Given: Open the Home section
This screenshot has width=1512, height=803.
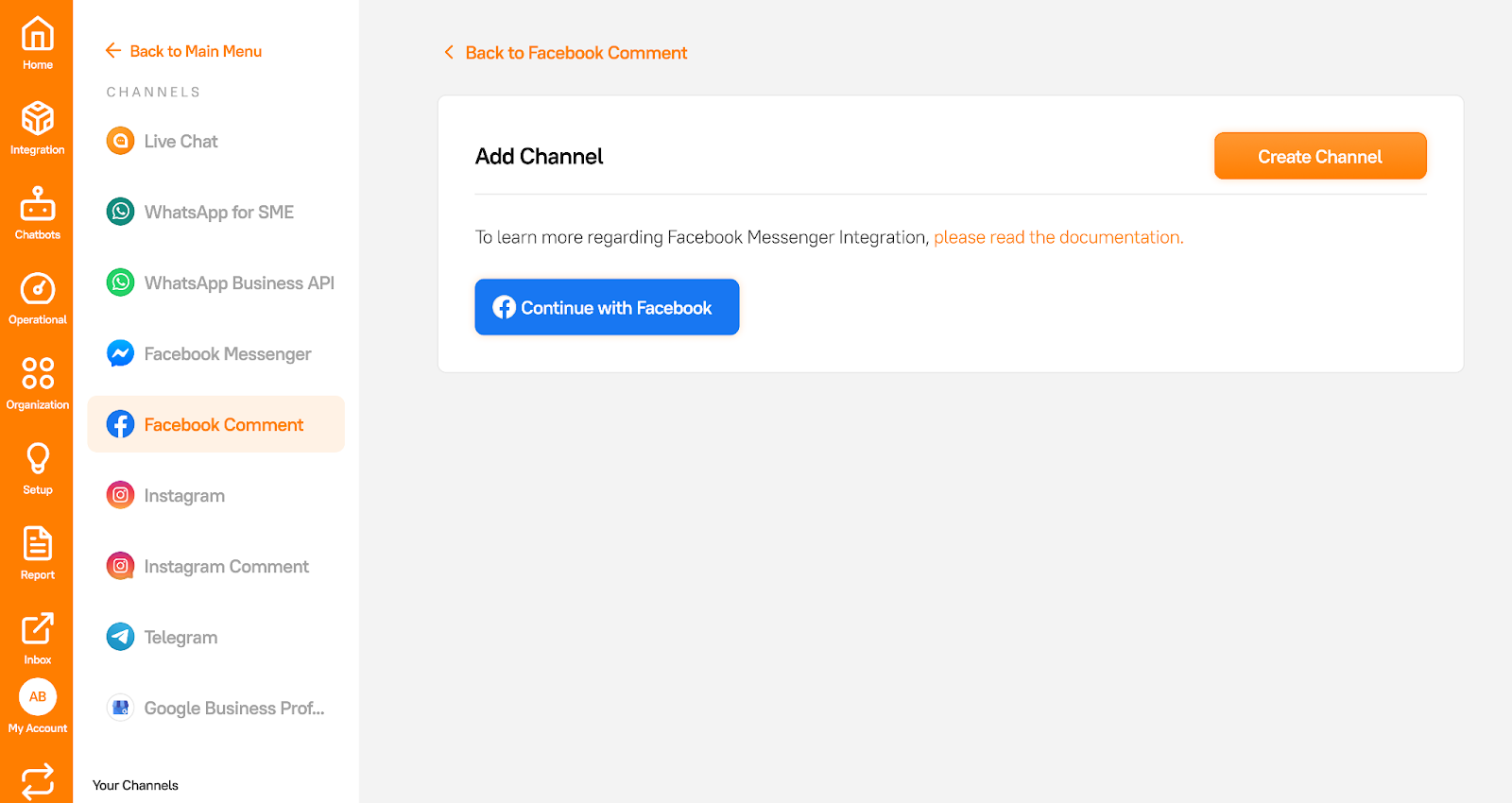Looking at the screenshot, I should coord(38,43).
